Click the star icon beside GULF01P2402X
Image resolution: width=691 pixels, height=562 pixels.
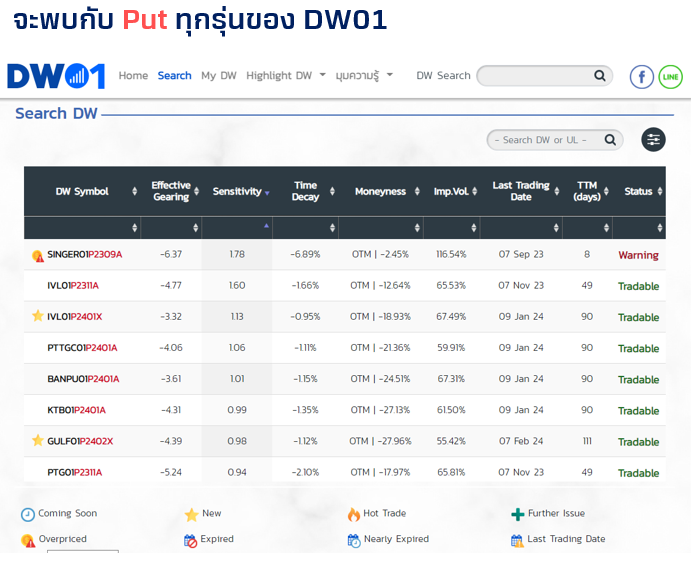(x=38, y=441)
